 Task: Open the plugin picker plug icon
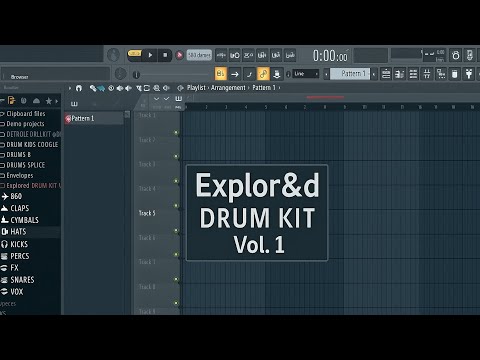(469, 74)
